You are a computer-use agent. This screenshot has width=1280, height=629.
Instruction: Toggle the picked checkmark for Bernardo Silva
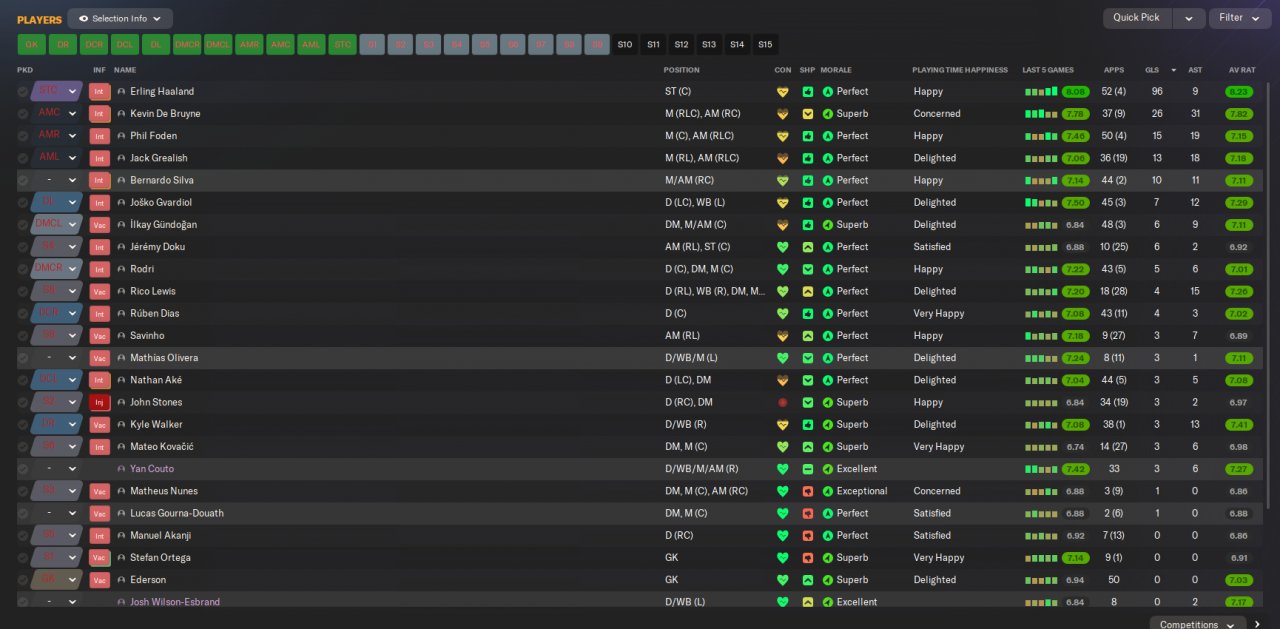click(23, 181)
